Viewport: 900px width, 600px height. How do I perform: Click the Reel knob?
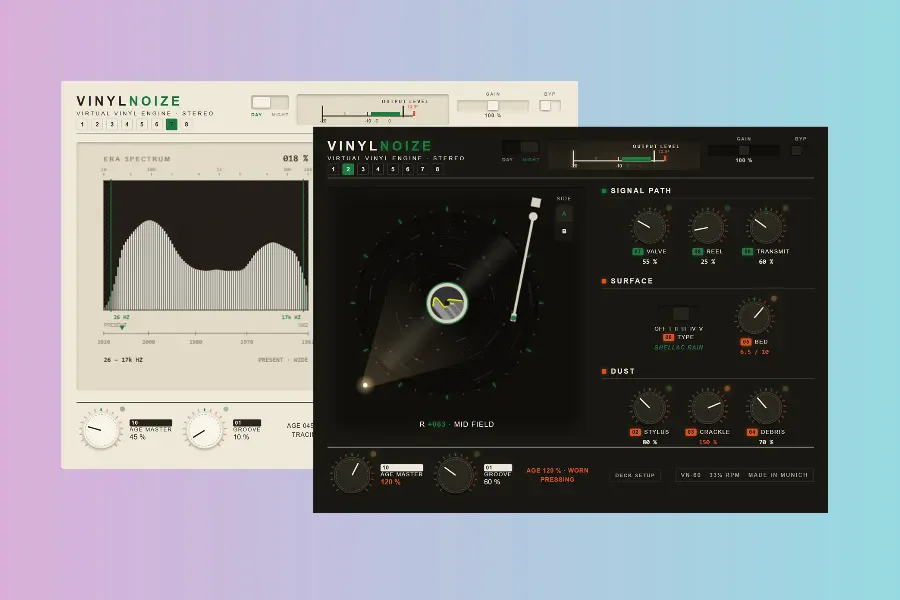point(708,227)
